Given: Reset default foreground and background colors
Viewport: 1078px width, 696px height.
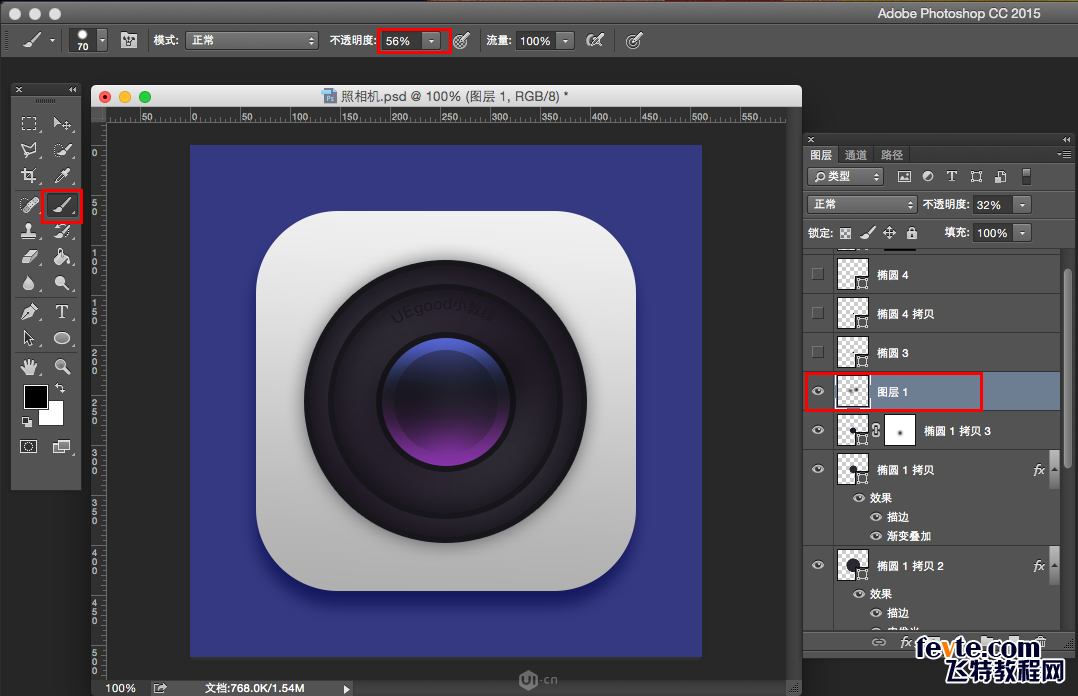Looking at the screenshot, I should click(26, 422).
